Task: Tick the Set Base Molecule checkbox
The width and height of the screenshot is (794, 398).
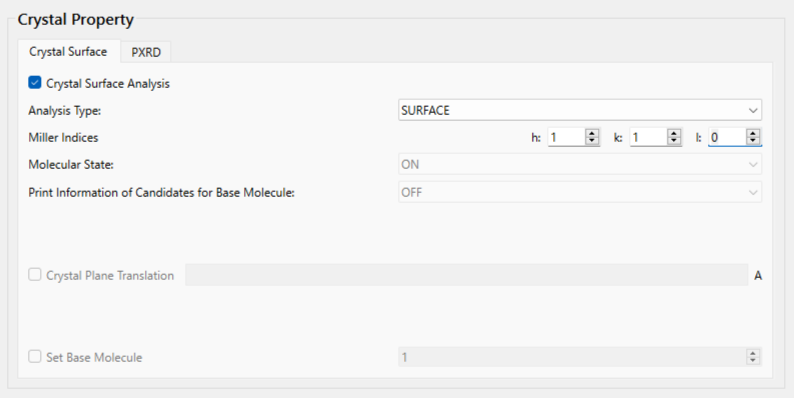Action: click(34, 356)
